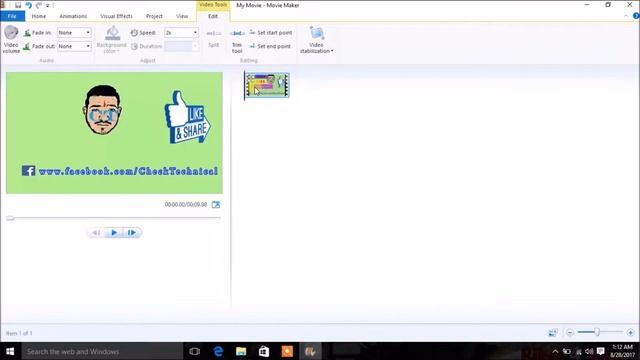Viewport: 640px width, 360px height.
Task: Click the orange app icon on the taskbar
Action: (287, 351)
